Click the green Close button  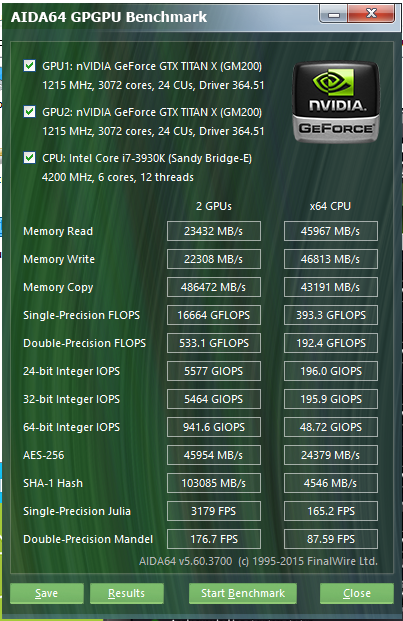pos(357,593)
